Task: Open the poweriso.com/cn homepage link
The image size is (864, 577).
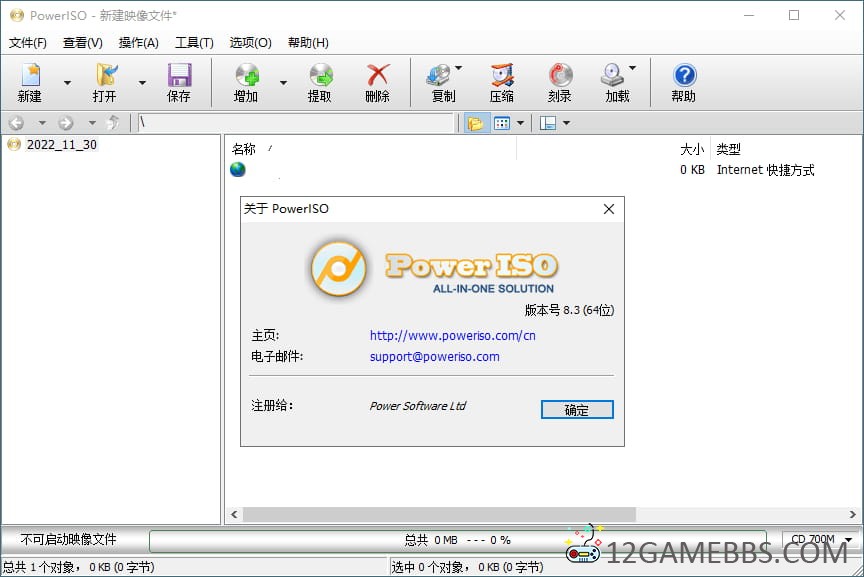Action: click(452, 336)
